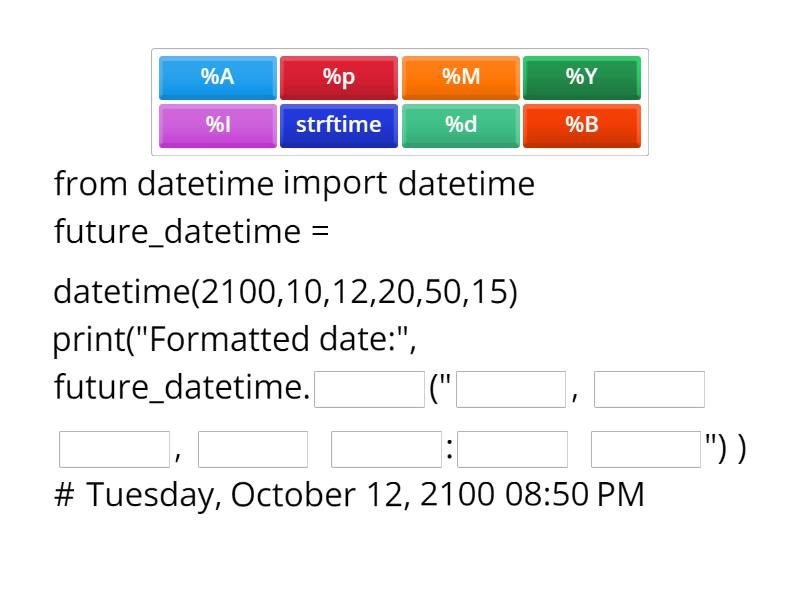Click the first blank inside the quotes
Viewport: 800px width, 600px height.
511,389
